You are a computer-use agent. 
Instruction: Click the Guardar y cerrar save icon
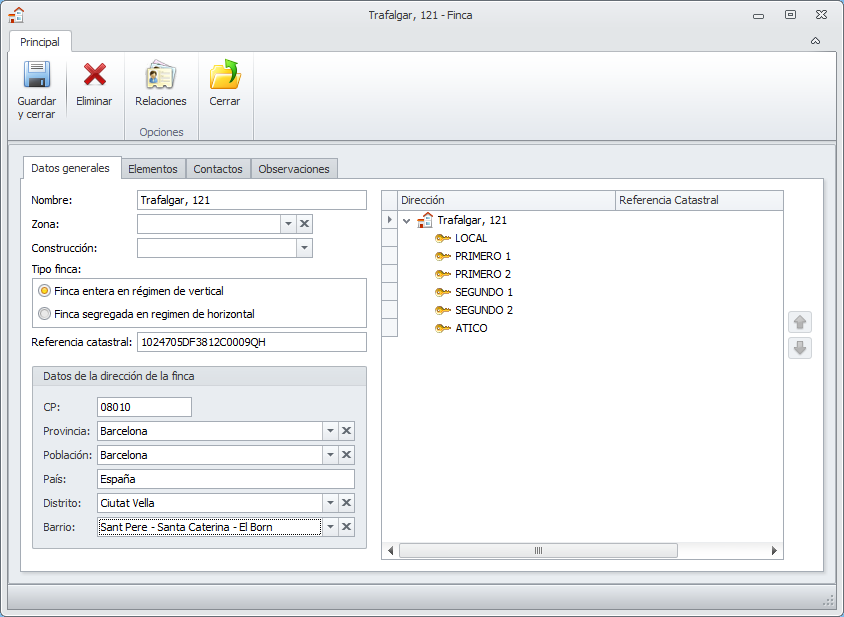36,76
